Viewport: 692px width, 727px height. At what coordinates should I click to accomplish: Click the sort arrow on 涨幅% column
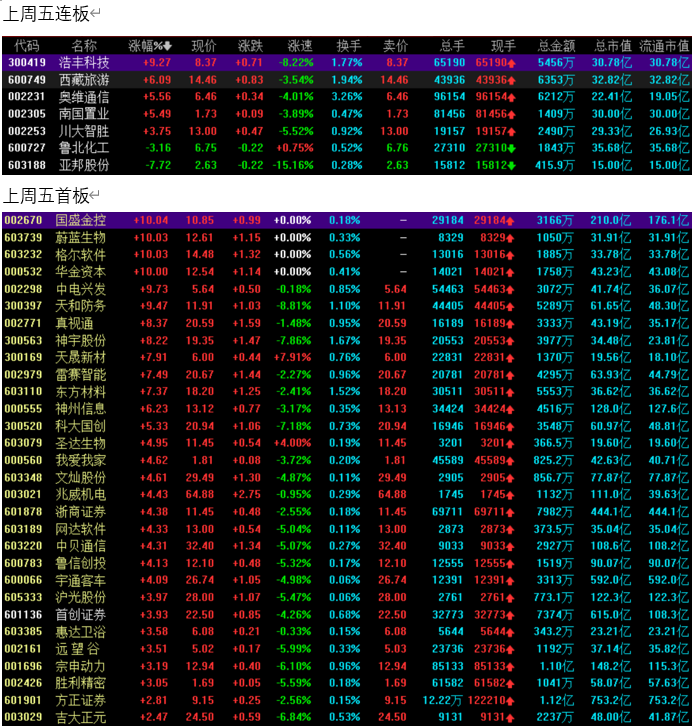click(x=169, y=46)
